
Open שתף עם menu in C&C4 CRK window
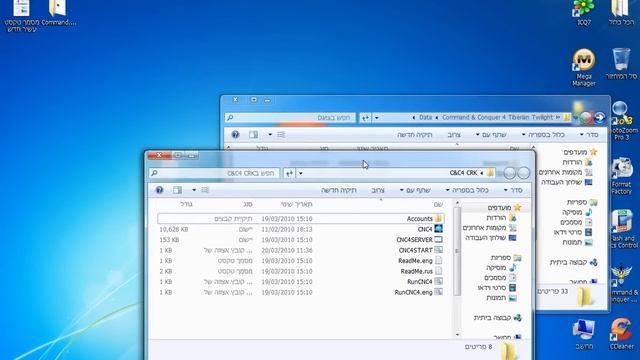tap(416, 190)
